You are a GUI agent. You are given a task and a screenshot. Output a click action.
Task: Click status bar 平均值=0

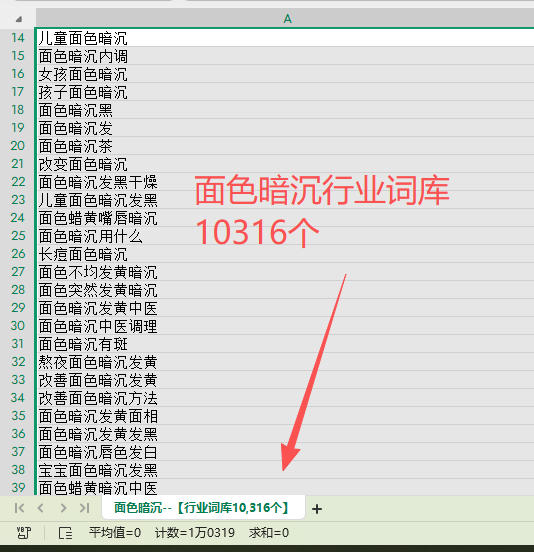coord(115,533)
